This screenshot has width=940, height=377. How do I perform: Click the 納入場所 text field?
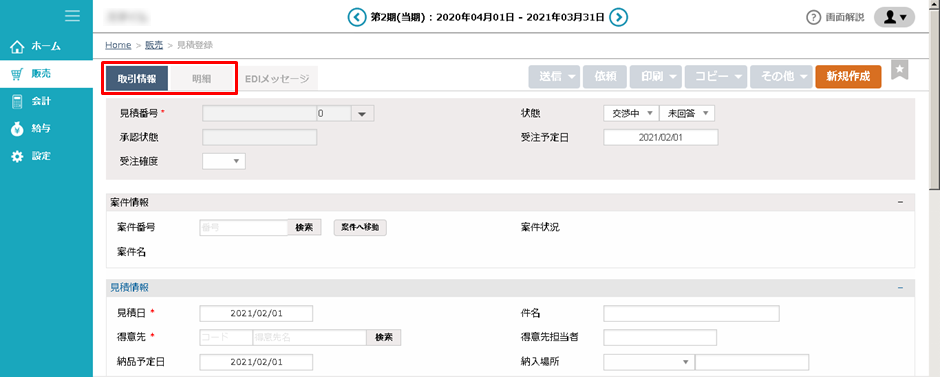[751, 362]
